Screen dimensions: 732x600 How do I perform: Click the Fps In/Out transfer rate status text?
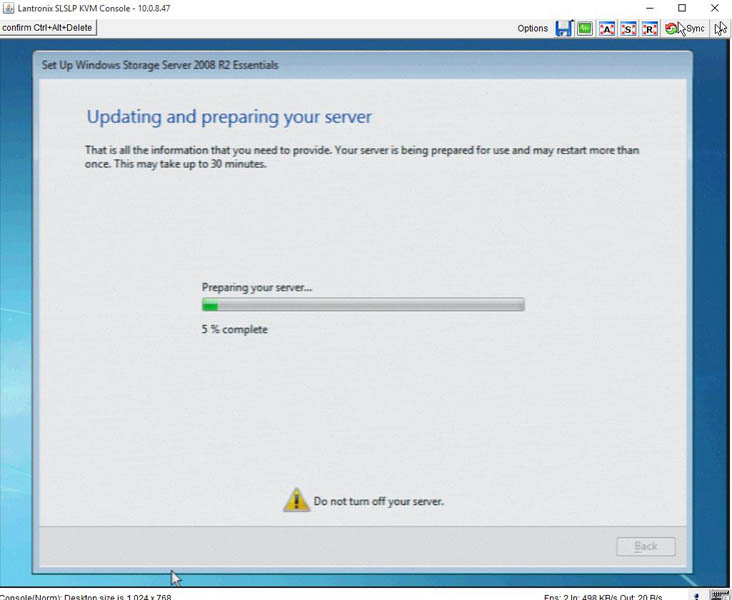click(x=603, y=597)
